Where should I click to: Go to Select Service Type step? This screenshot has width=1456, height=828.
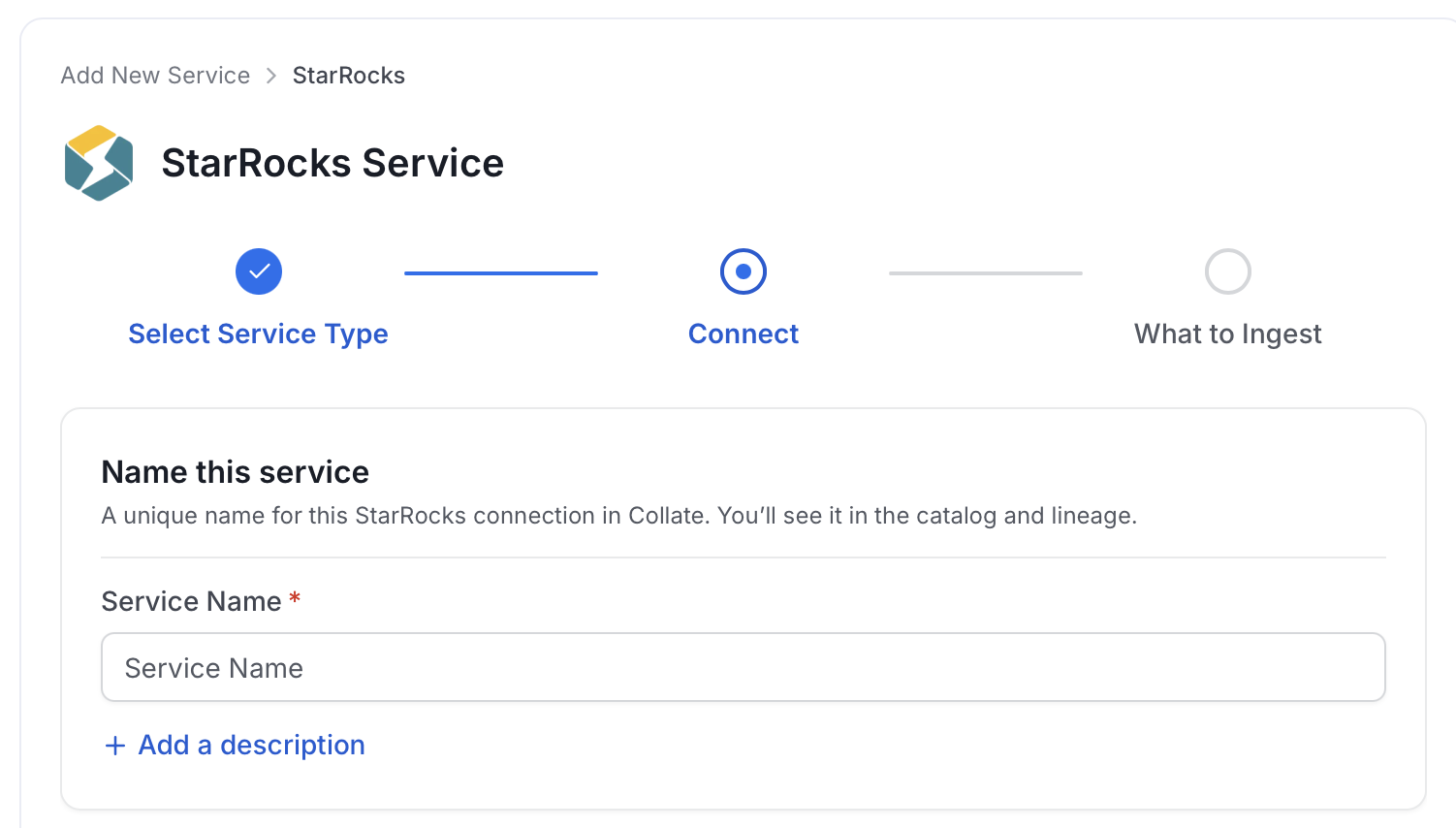tap(258, 334)
